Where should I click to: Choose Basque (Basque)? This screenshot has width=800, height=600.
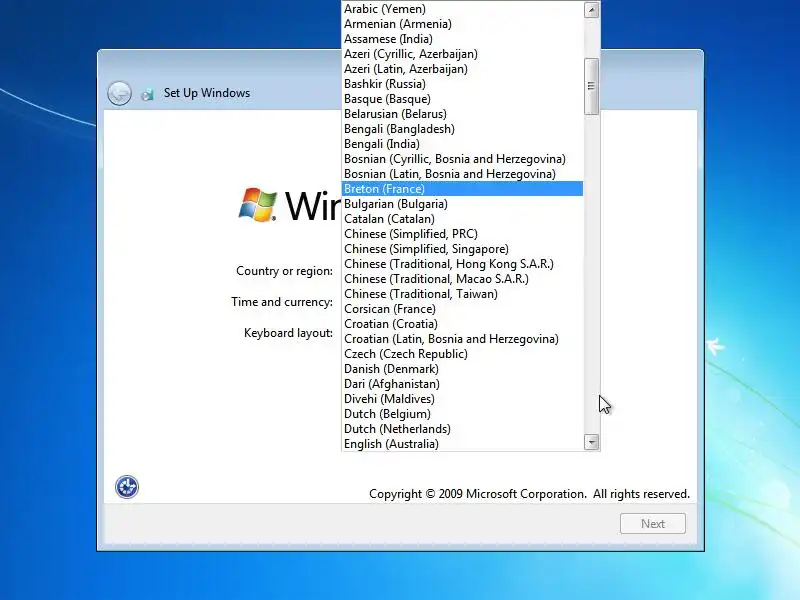point(462,99)
